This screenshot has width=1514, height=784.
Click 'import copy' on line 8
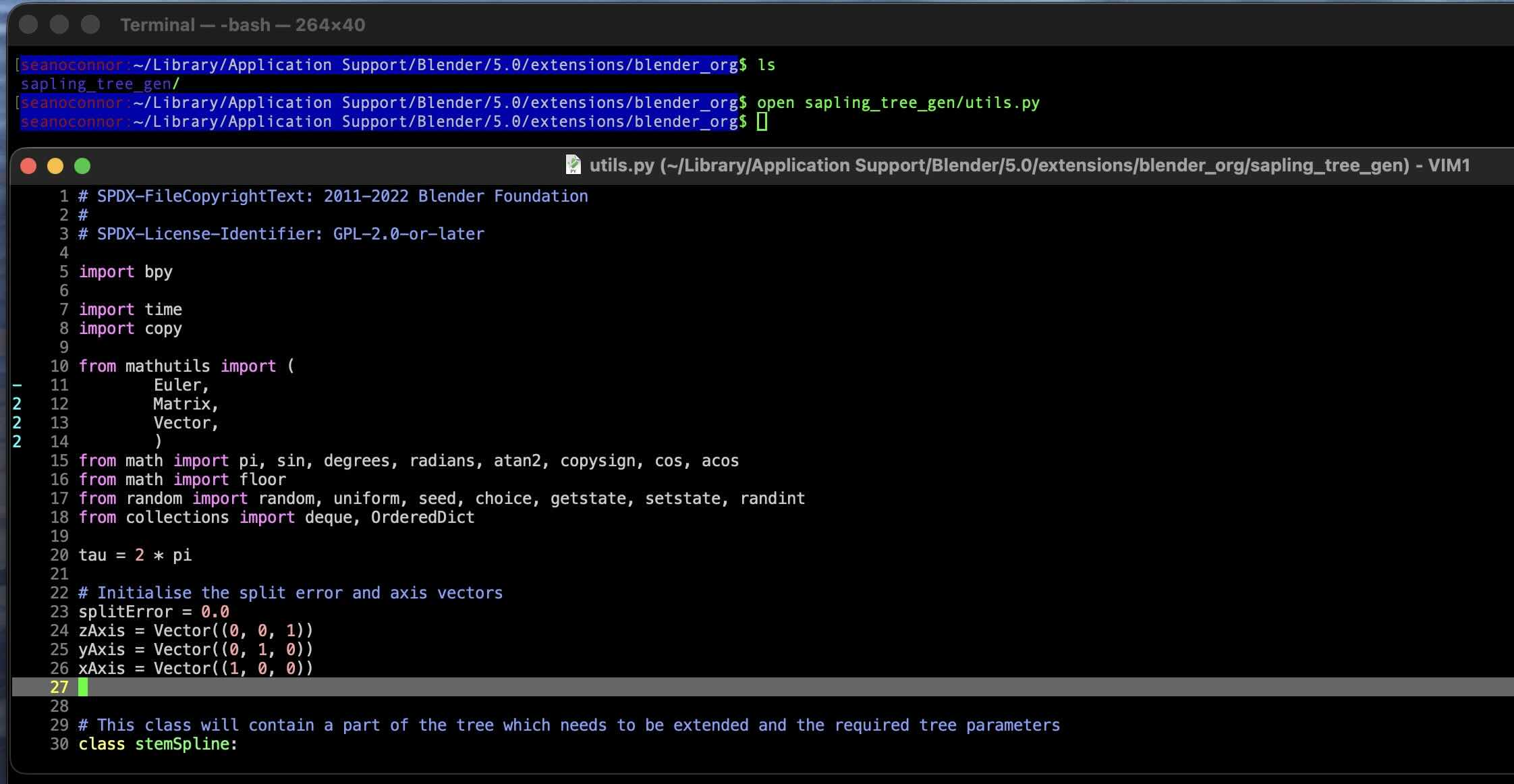[130, 329]
